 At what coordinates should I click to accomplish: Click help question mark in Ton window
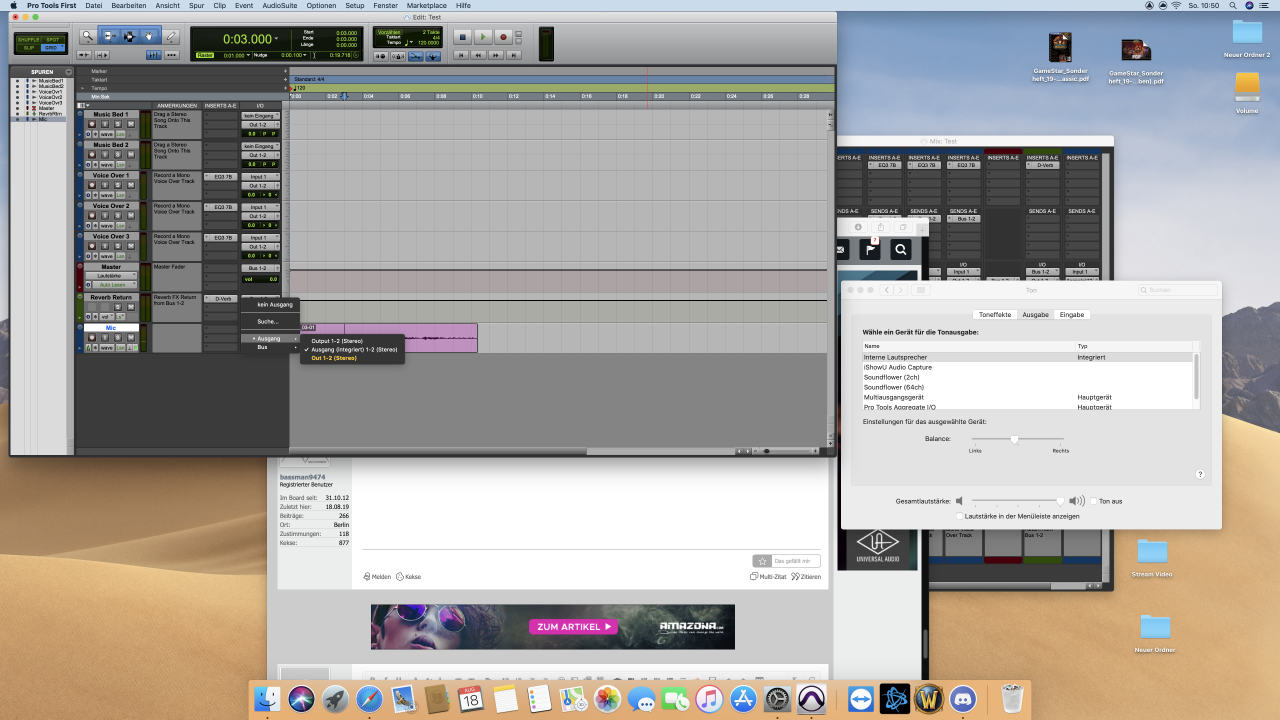tap(1200, 474)
